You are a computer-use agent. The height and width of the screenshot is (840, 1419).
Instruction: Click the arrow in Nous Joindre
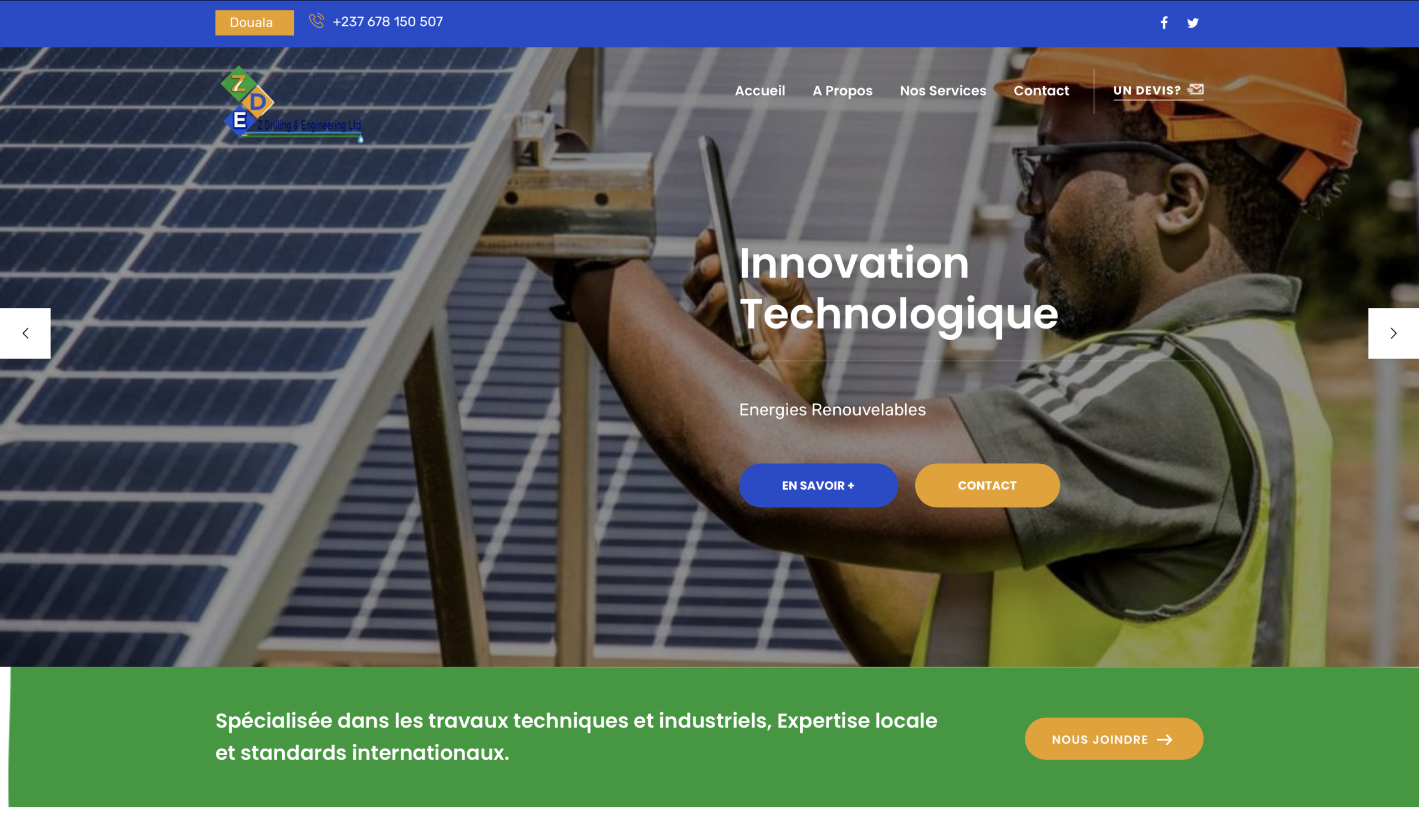(1164, 740)
